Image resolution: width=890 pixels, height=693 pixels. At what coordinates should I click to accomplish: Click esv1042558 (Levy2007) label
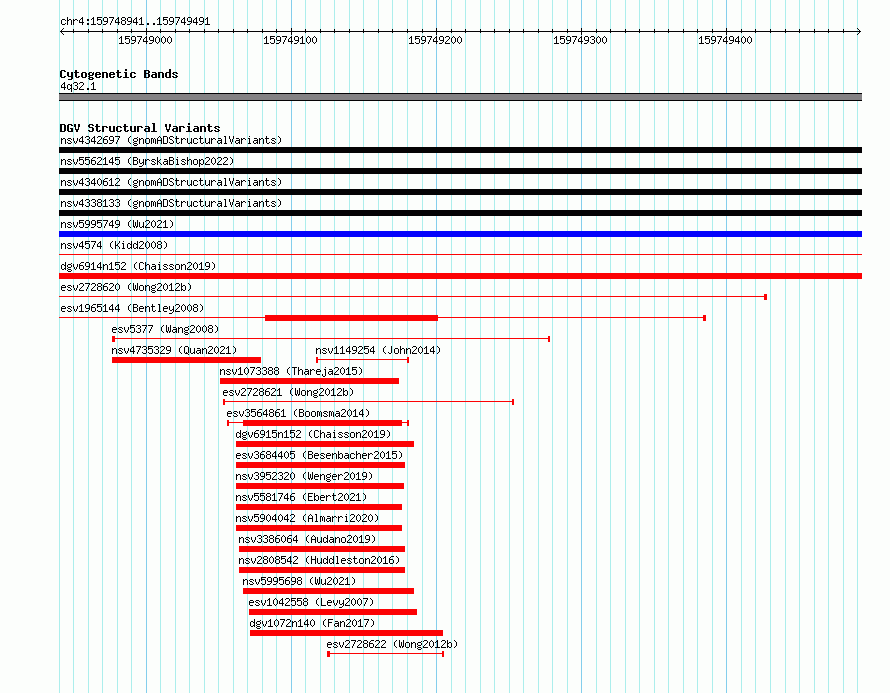pos(311,602)
